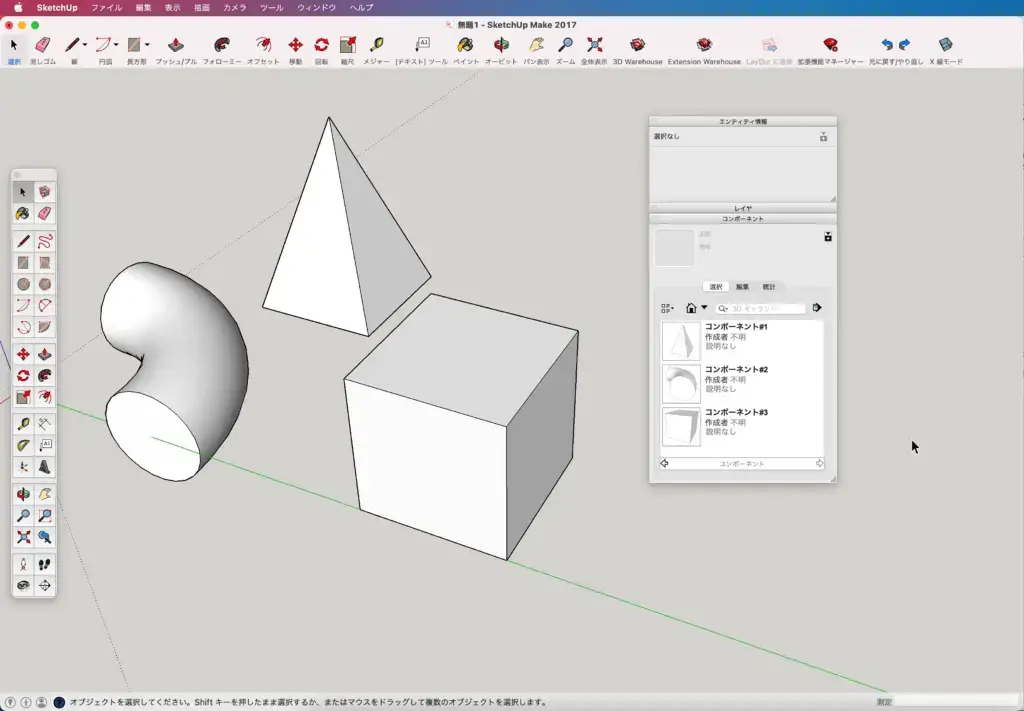Viewport: 1024px width, 711px height.
Task: Toggle secondary selection pane in Components panel
Action: 827,237
